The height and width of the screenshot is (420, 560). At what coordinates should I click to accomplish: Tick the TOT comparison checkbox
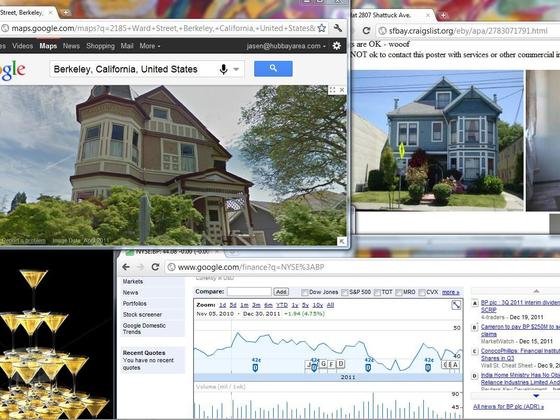(x=377, y=292)
